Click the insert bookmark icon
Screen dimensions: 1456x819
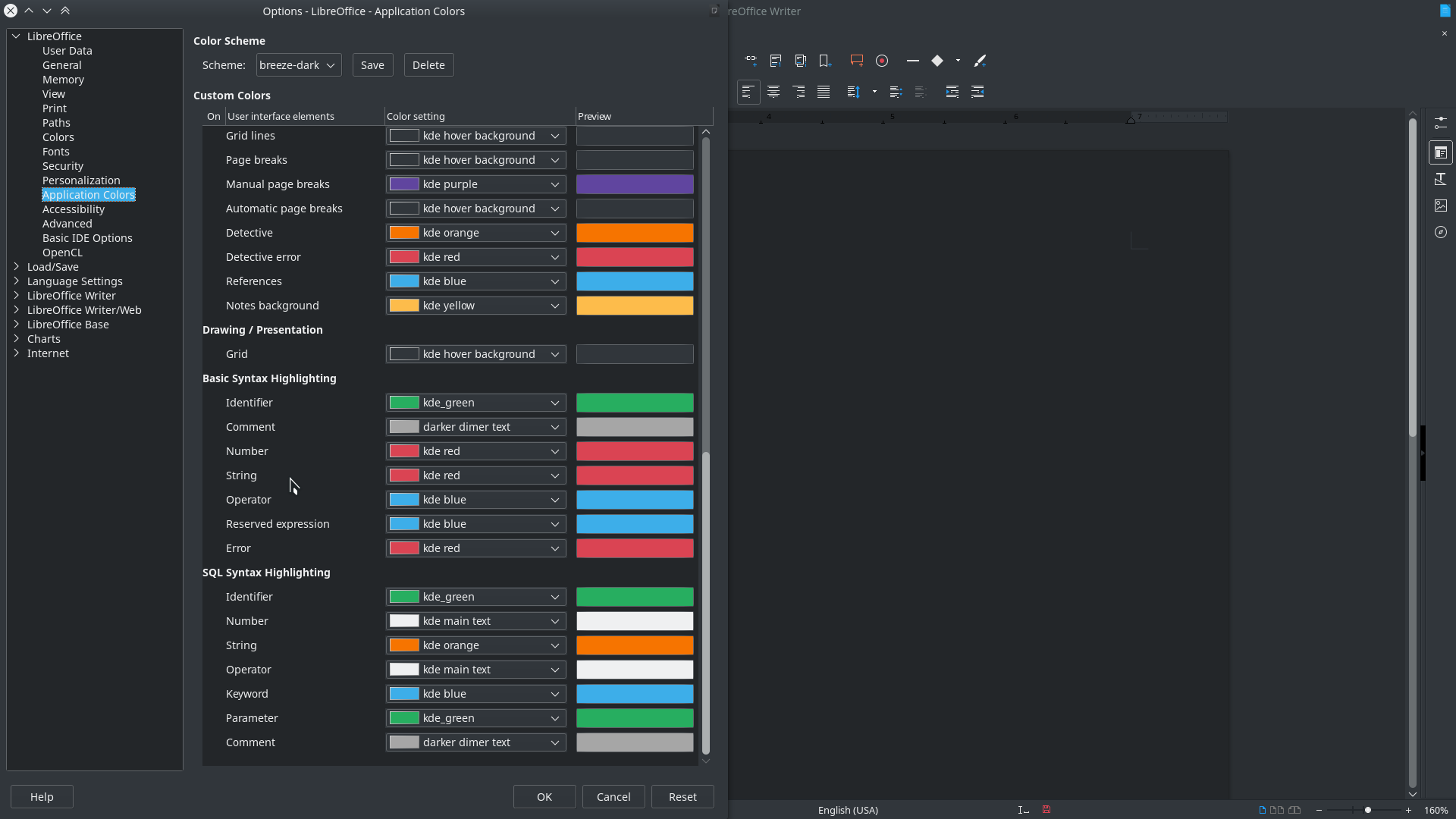coord(825,61)
